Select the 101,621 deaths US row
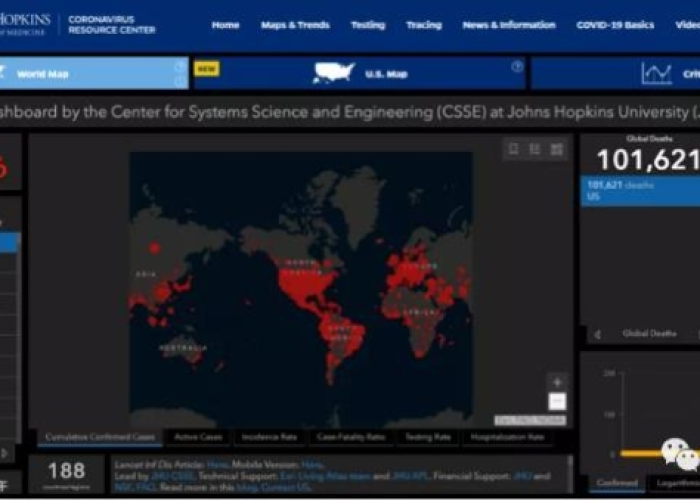The image size is (700, 500). pyautogui.click(x=640, y=191)
